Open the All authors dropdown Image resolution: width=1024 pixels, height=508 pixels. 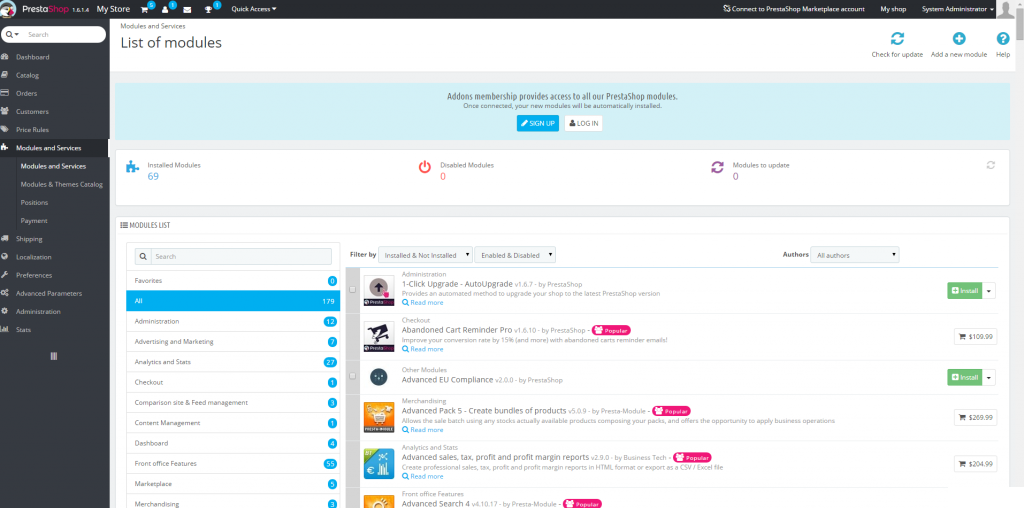855,255
